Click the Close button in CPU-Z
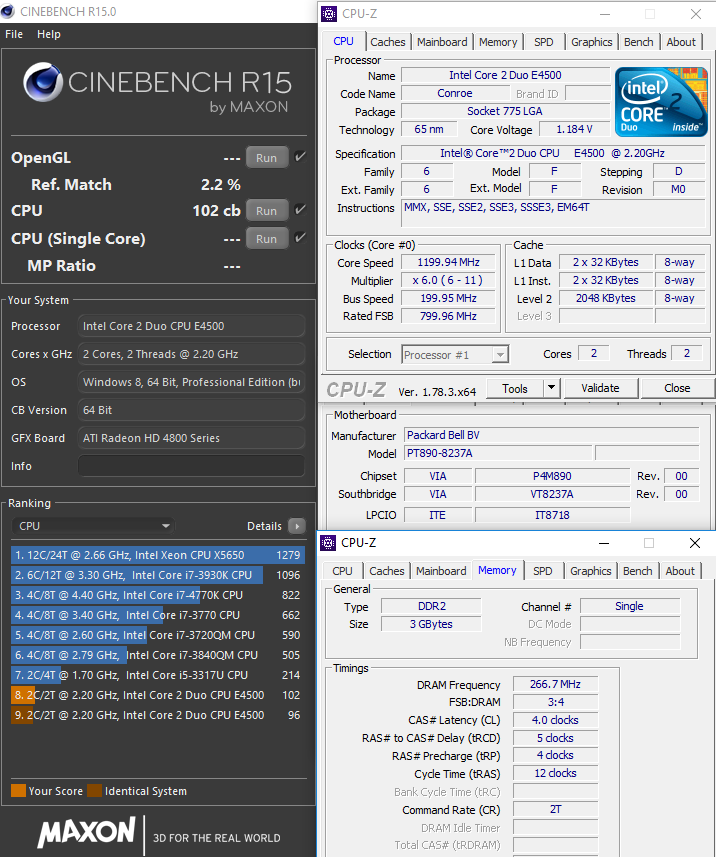This screenshot has width=716, height=857. [677, 388]
